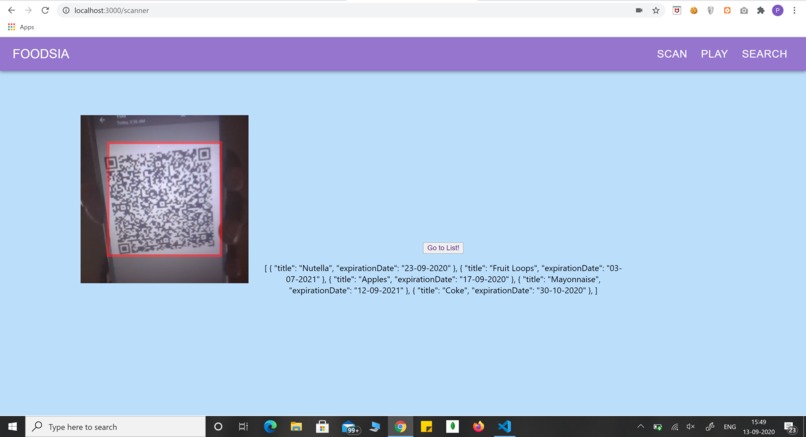Open the network Wi-Fi tray icon
This screenshot has width=806, height=437.
click(x=674, y=427)
